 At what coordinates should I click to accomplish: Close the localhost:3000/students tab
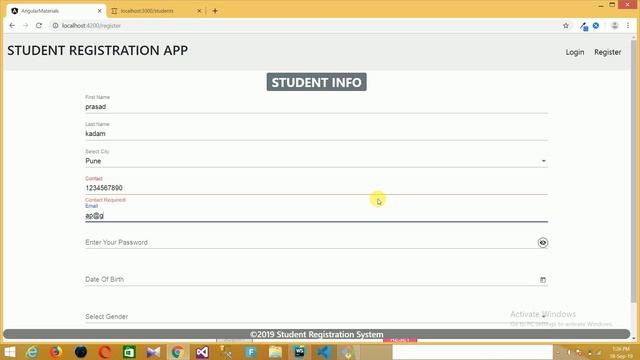click(x=199, y=11)
